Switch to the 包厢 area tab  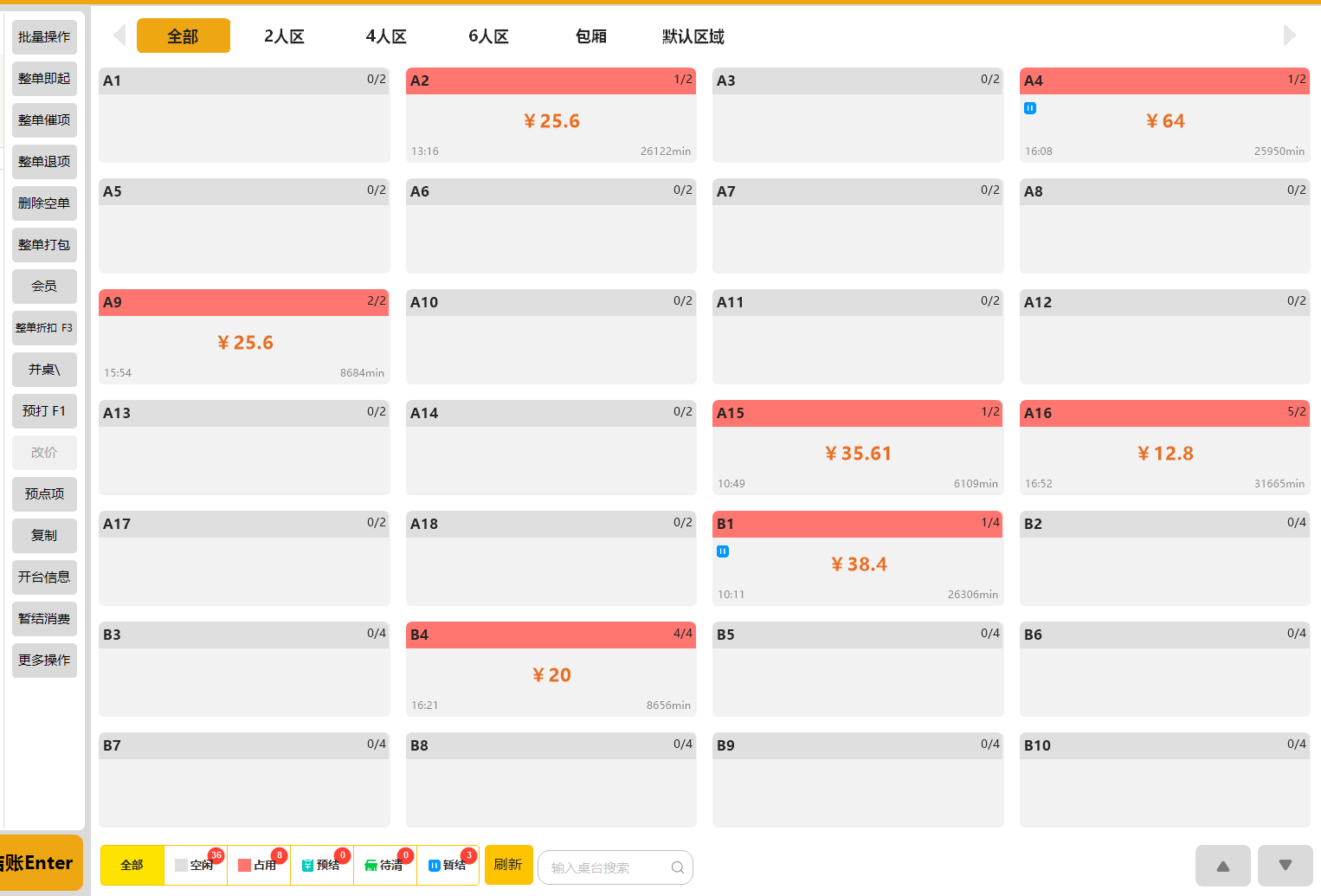(x=591, y=36)
